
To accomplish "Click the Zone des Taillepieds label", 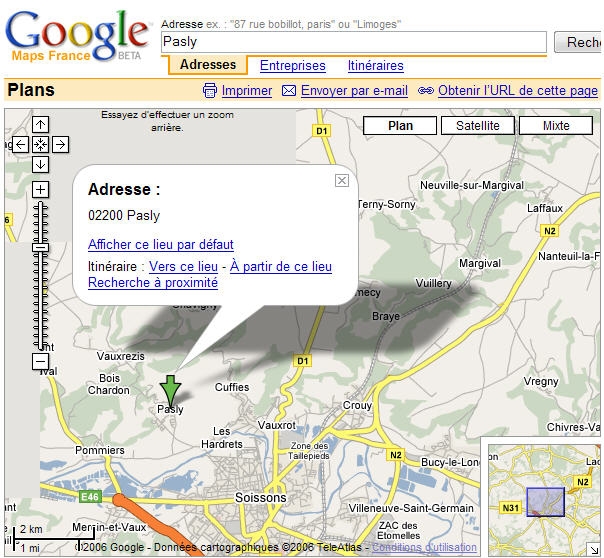I will [309, 451].
